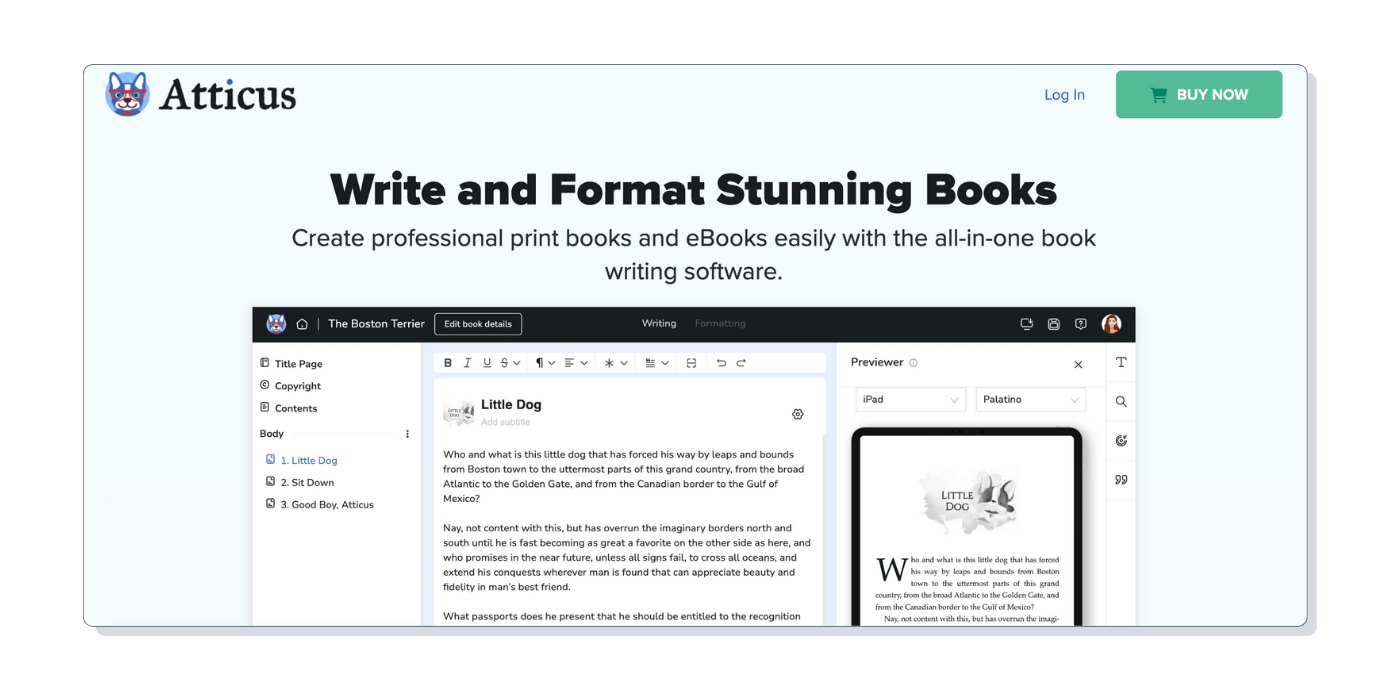Click the quotation marks icon in the sidebar
The width and height of the screenshot is (1400, 700).
click(x=1121, y=480)
